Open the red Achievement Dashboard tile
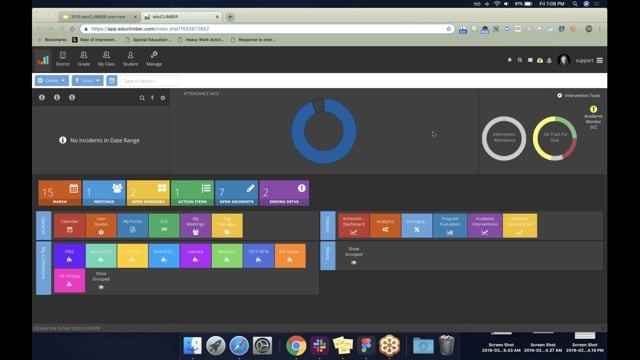Image resolution: width=640 pixels, height=360 pixels. pyautogui.click(x=353, y=225)
